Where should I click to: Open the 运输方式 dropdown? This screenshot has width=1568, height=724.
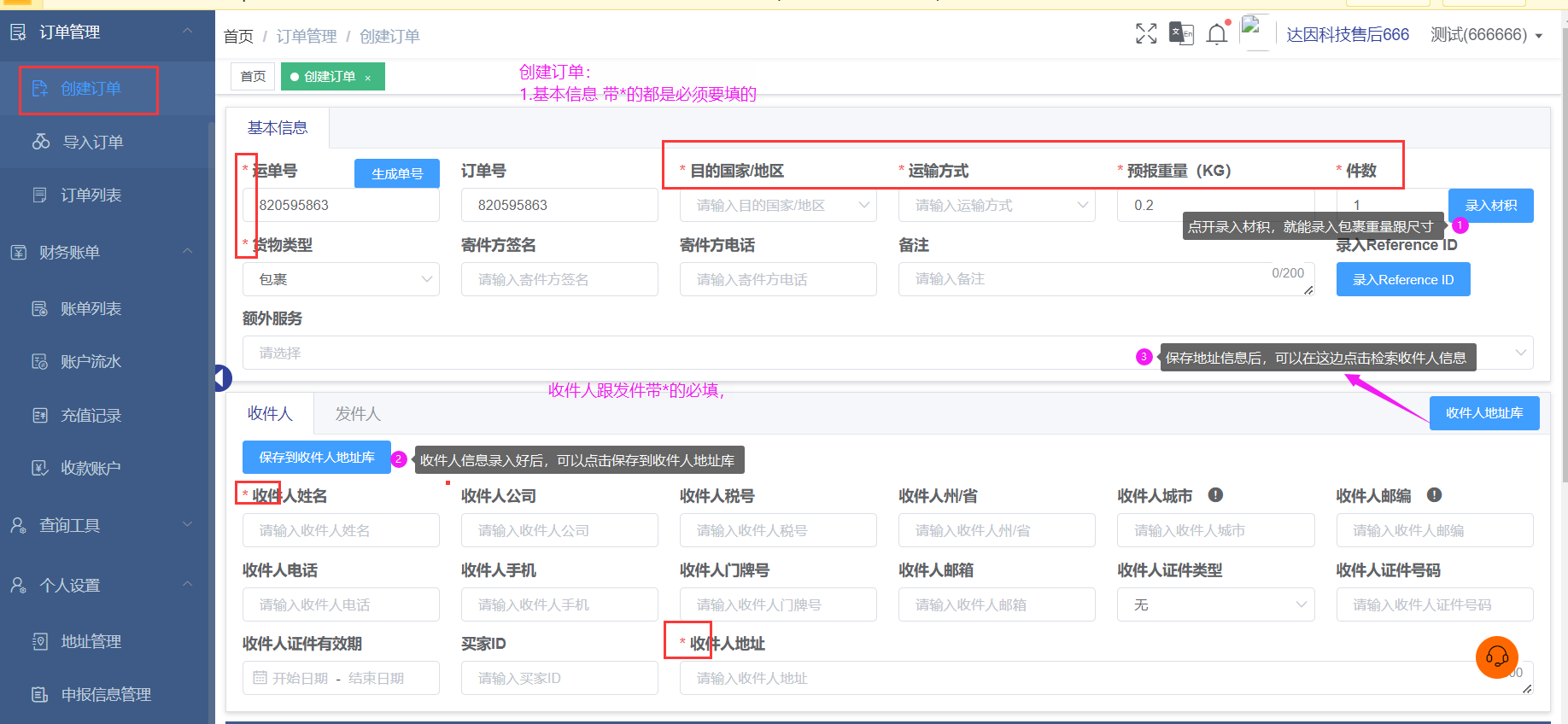(996, 206)
